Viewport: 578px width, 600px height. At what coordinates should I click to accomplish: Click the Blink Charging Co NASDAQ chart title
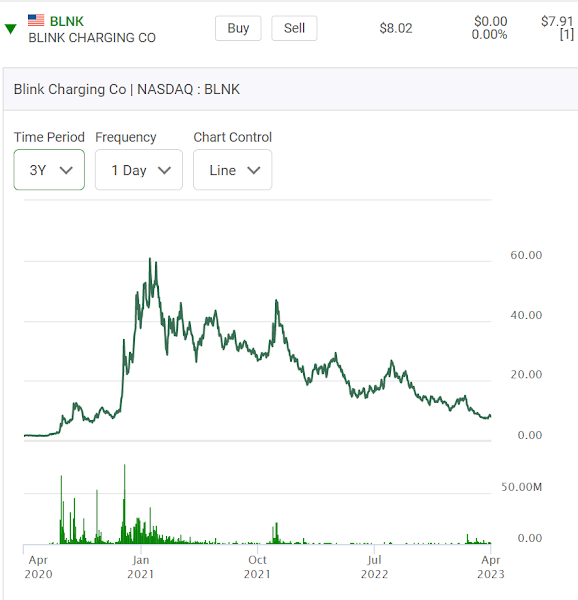tap(127, 89)
